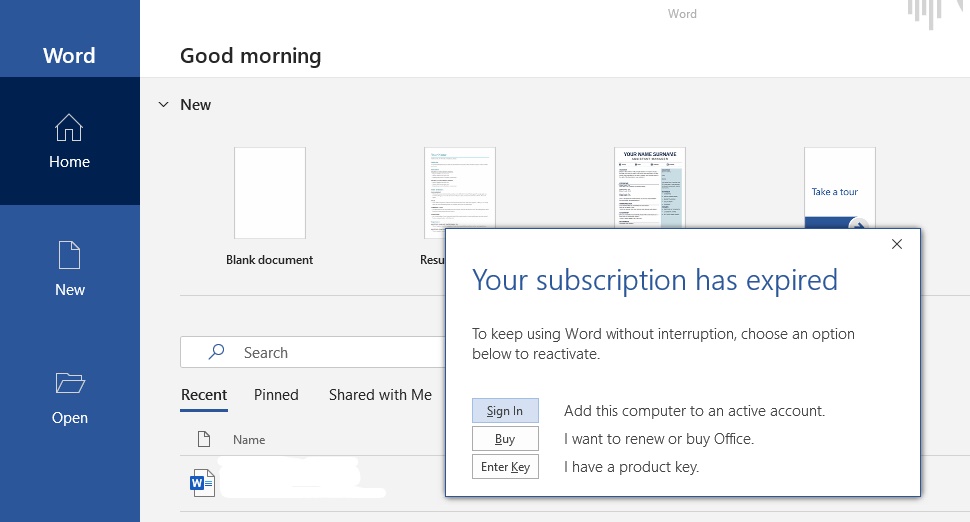Viewport: 970px width, 522px height.
Task: Click the Sign In button in the dialog
Action: point(505,411)
